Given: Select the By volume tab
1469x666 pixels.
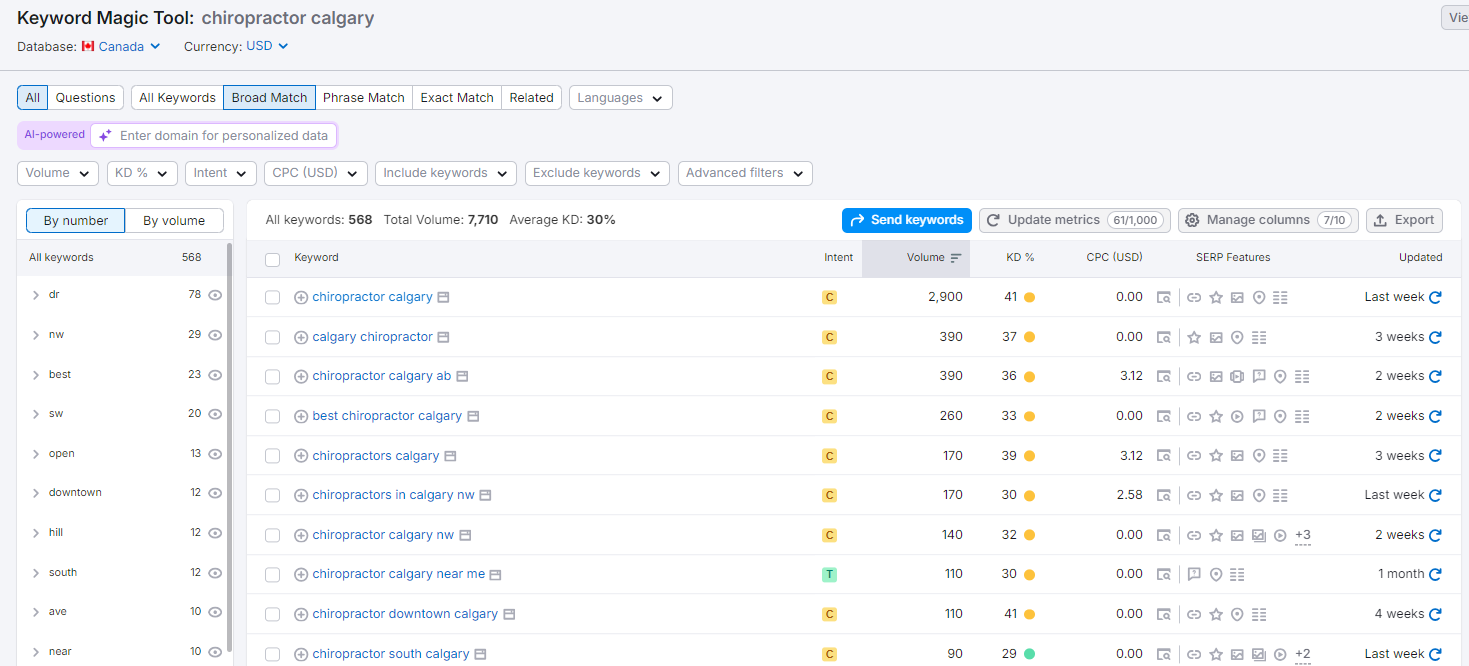Looking at the screenshot, I should click(174, 221).
